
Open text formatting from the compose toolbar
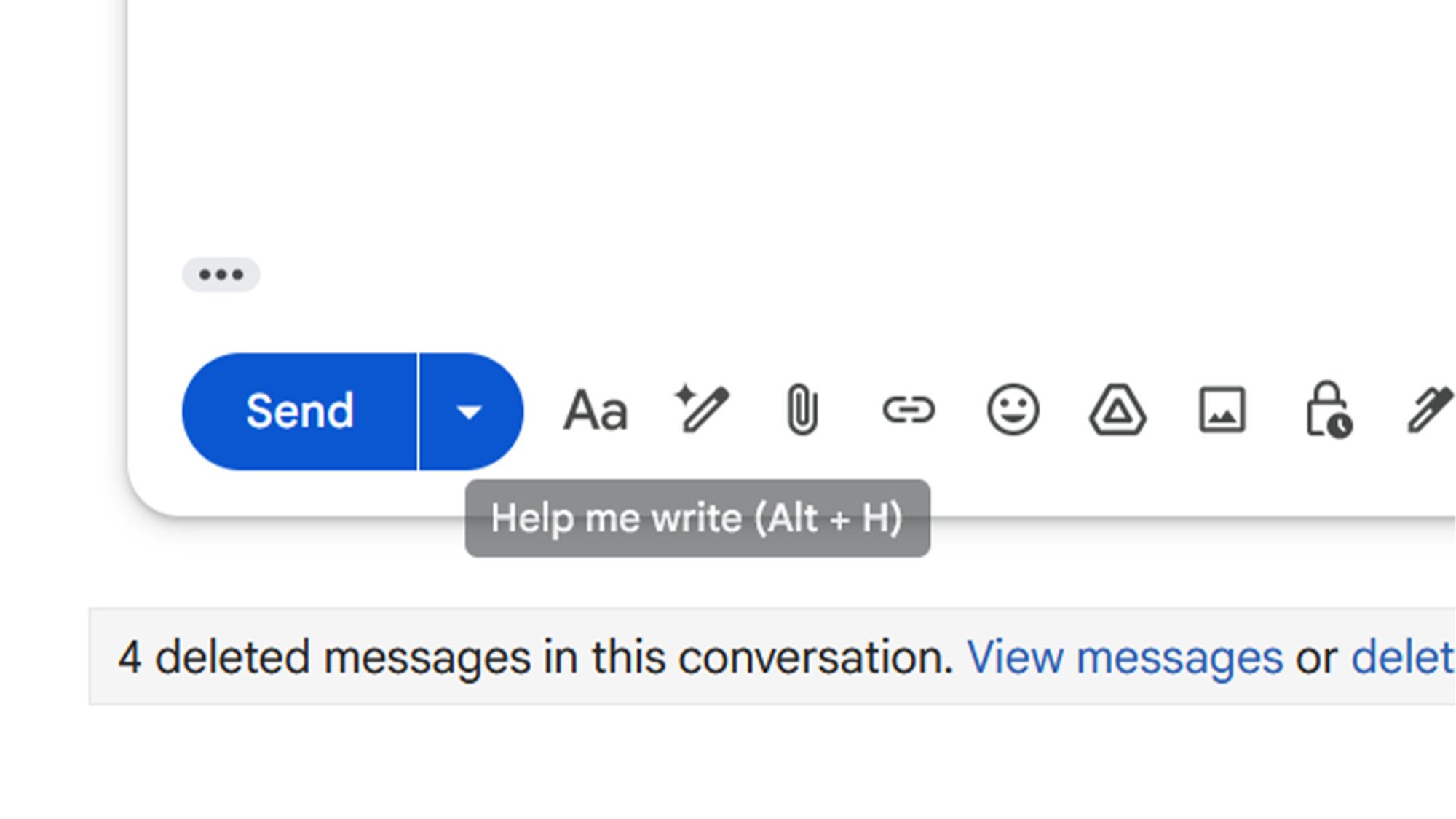[595, 411]
